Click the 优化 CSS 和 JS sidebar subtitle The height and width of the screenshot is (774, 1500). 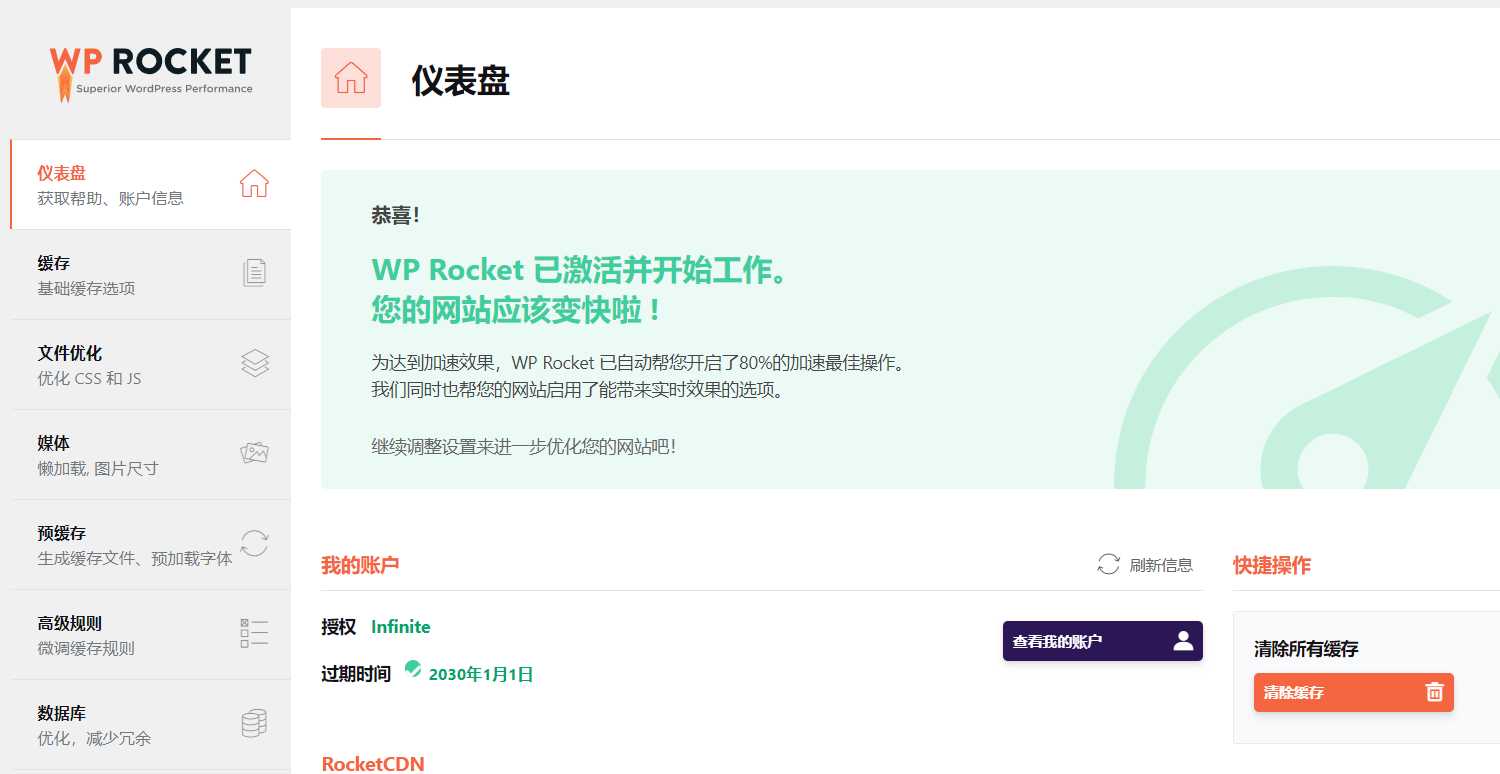[x=90, y=378]
